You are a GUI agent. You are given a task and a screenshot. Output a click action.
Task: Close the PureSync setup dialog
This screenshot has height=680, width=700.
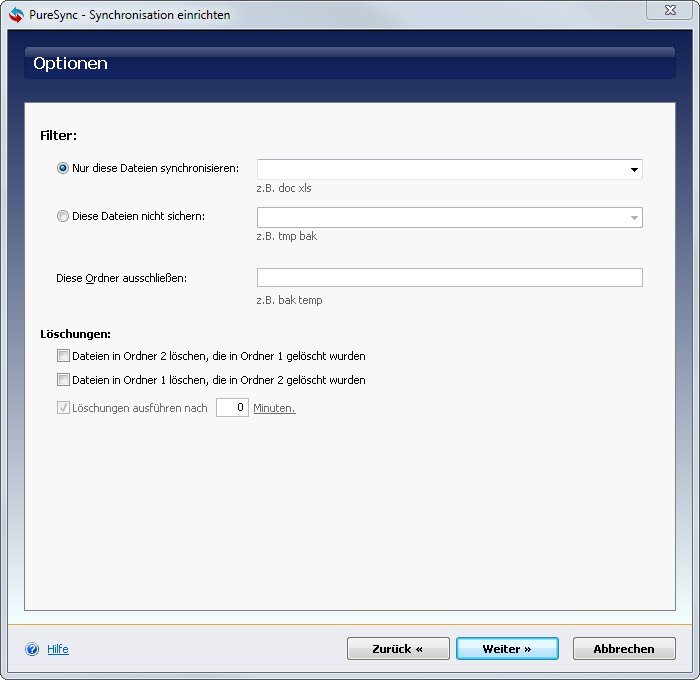point(671,11)
